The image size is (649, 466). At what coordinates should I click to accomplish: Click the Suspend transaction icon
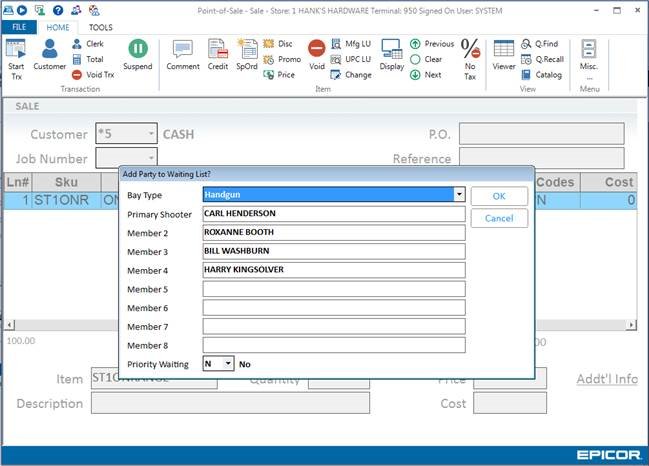point(138,50)
